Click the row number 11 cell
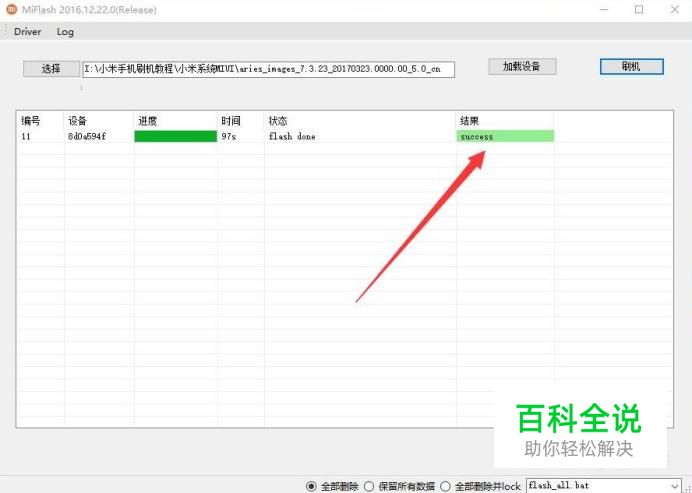 26,136
